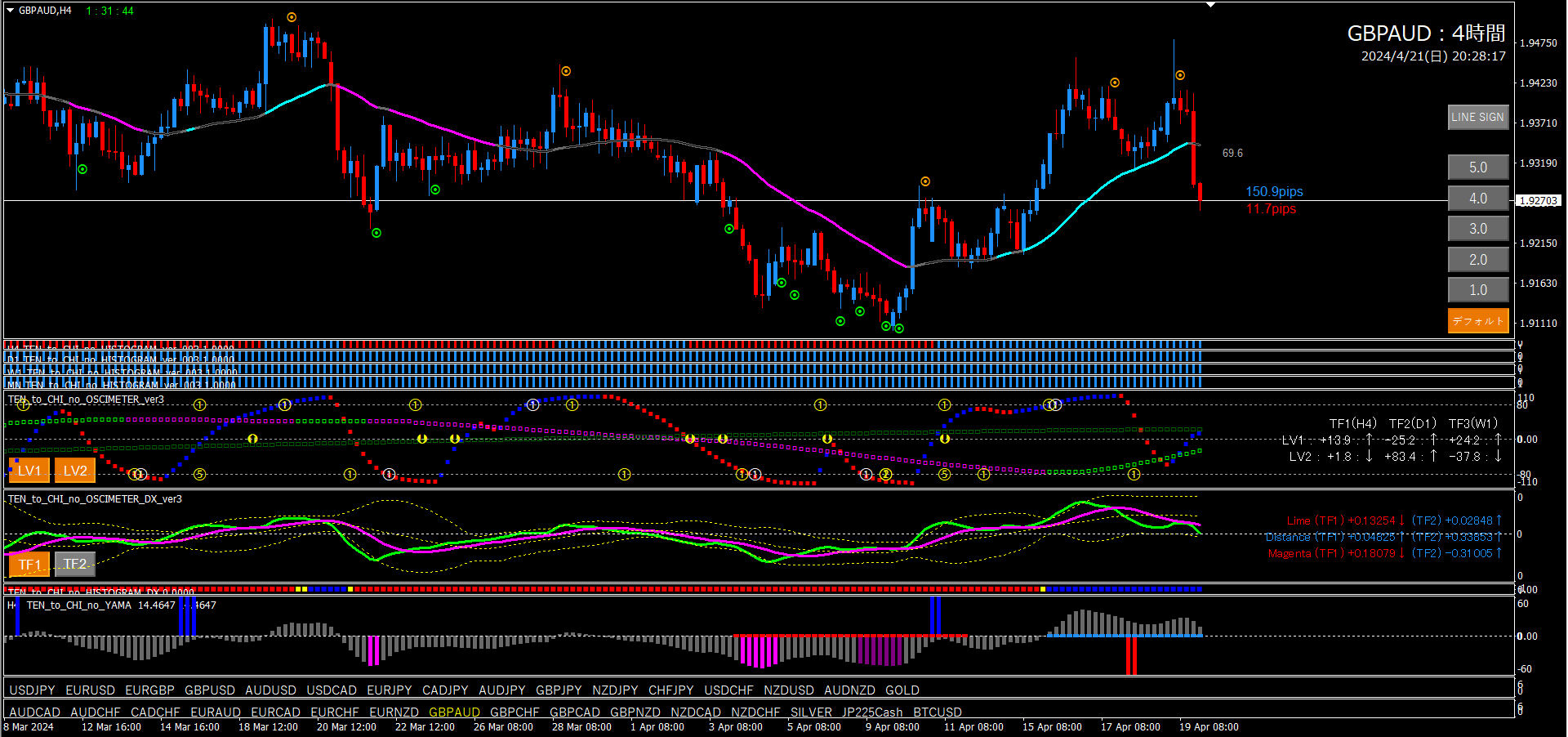Click the 1.94750 price scale label

[1539, 43]
